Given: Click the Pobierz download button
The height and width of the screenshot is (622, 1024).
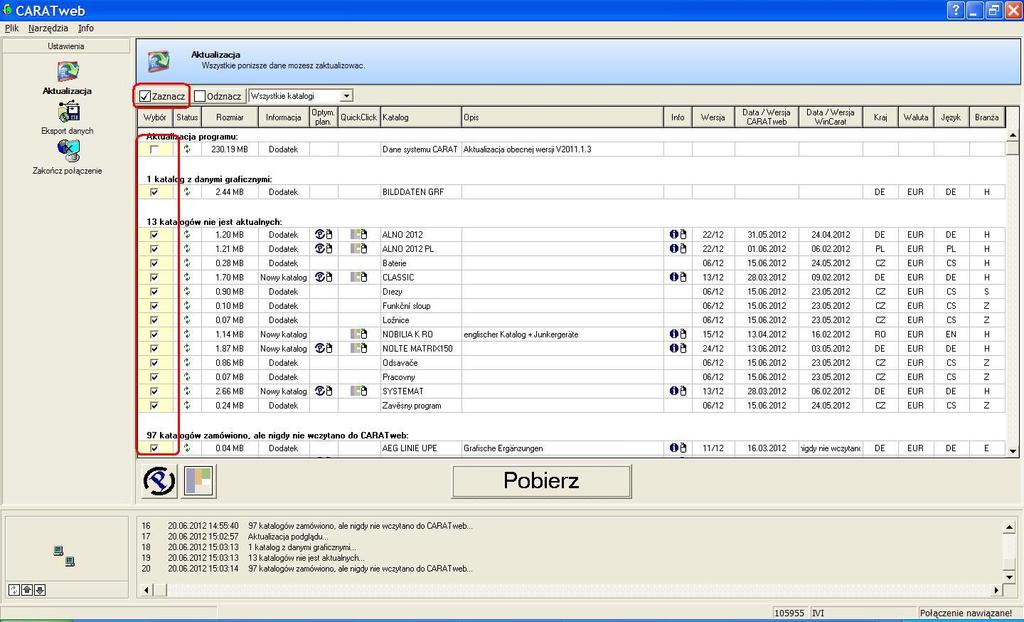Looking at the screenshot, I should pos(541,481).
